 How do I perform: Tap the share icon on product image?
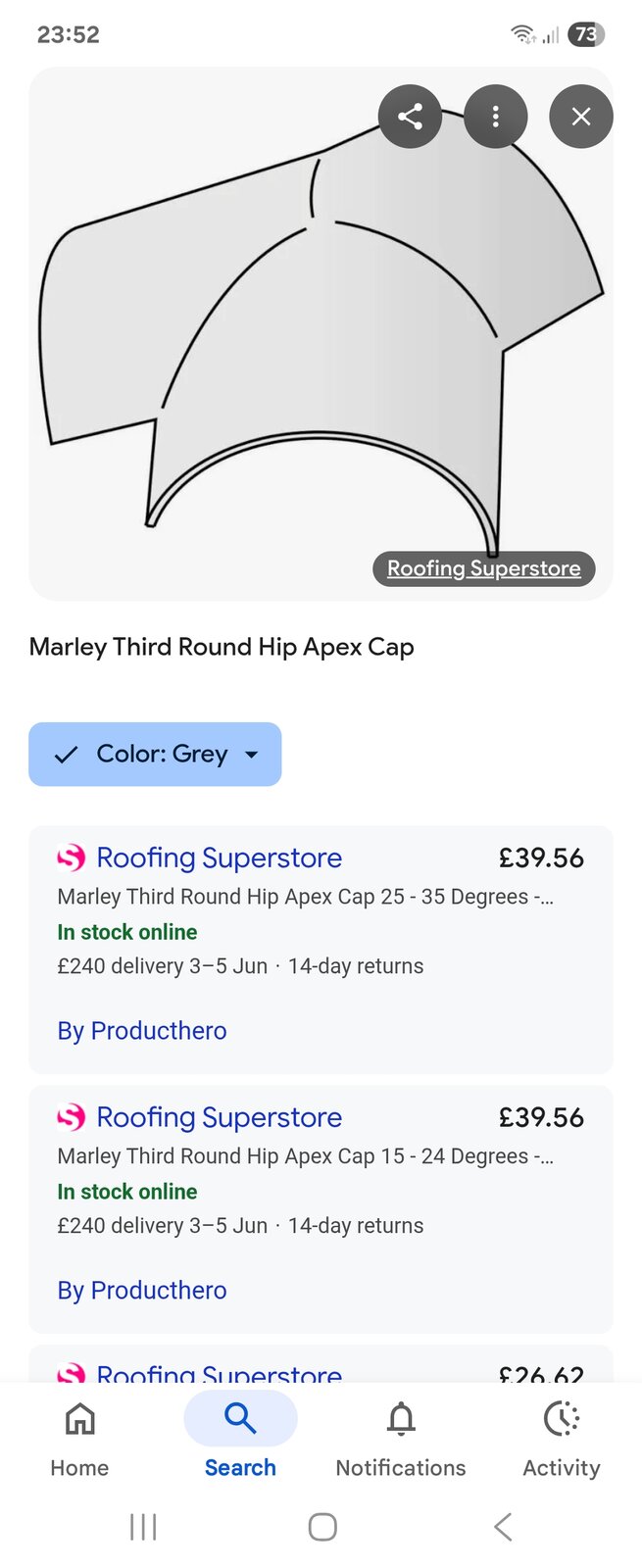tap(410, 117)
